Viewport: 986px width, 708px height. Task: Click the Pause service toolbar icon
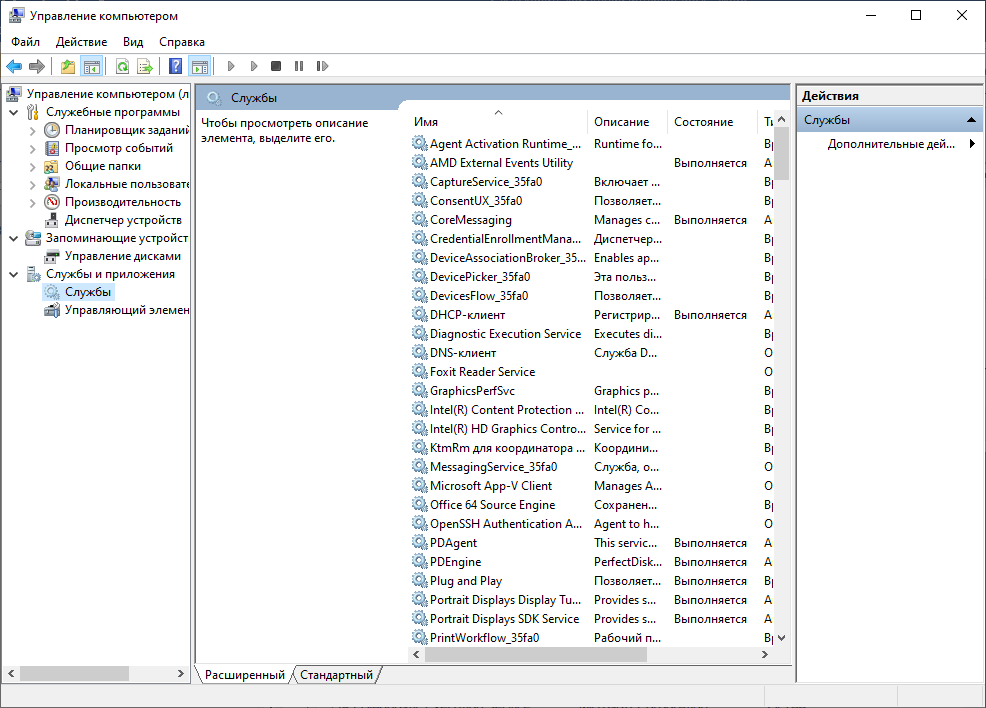[x=299, y=66]
